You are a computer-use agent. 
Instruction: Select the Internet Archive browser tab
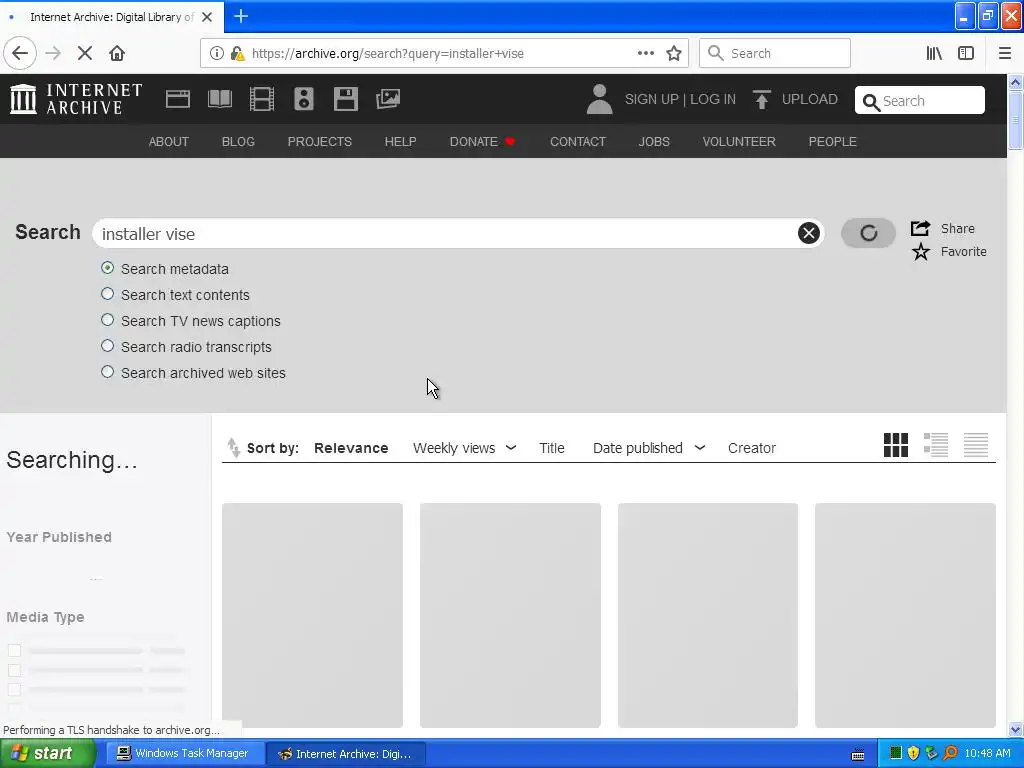(112, 17)
